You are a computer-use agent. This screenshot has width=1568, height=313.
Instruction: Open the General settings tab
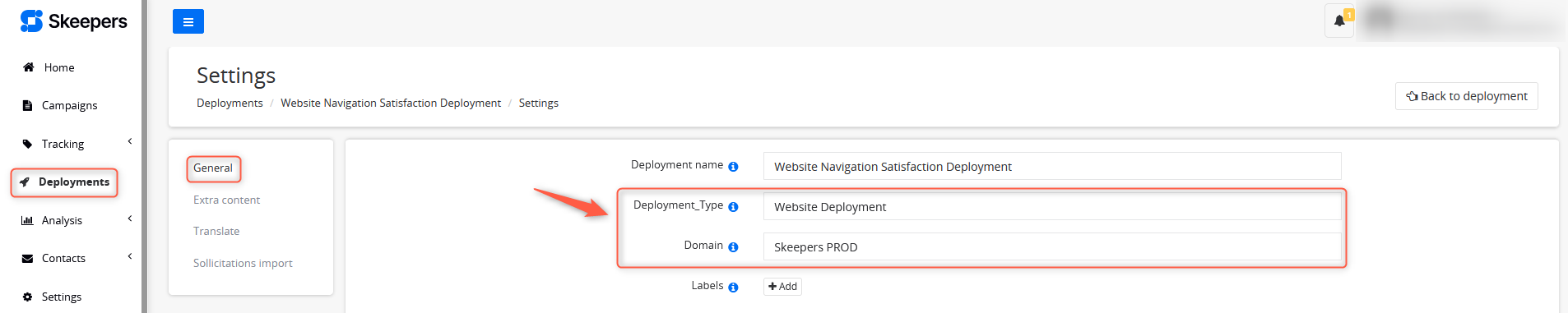click(x=213, y=168)
